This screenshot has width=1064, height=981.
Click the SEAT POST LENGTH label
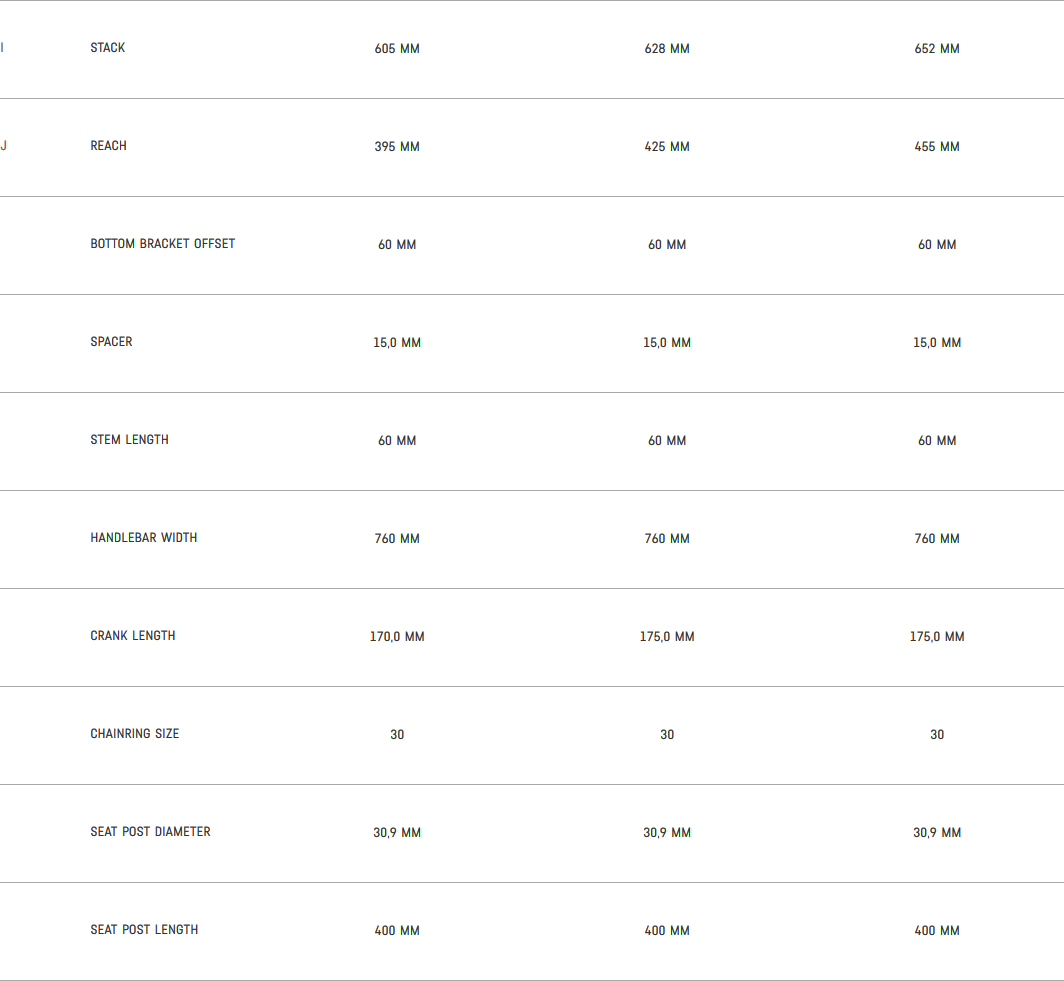(145, 930)
